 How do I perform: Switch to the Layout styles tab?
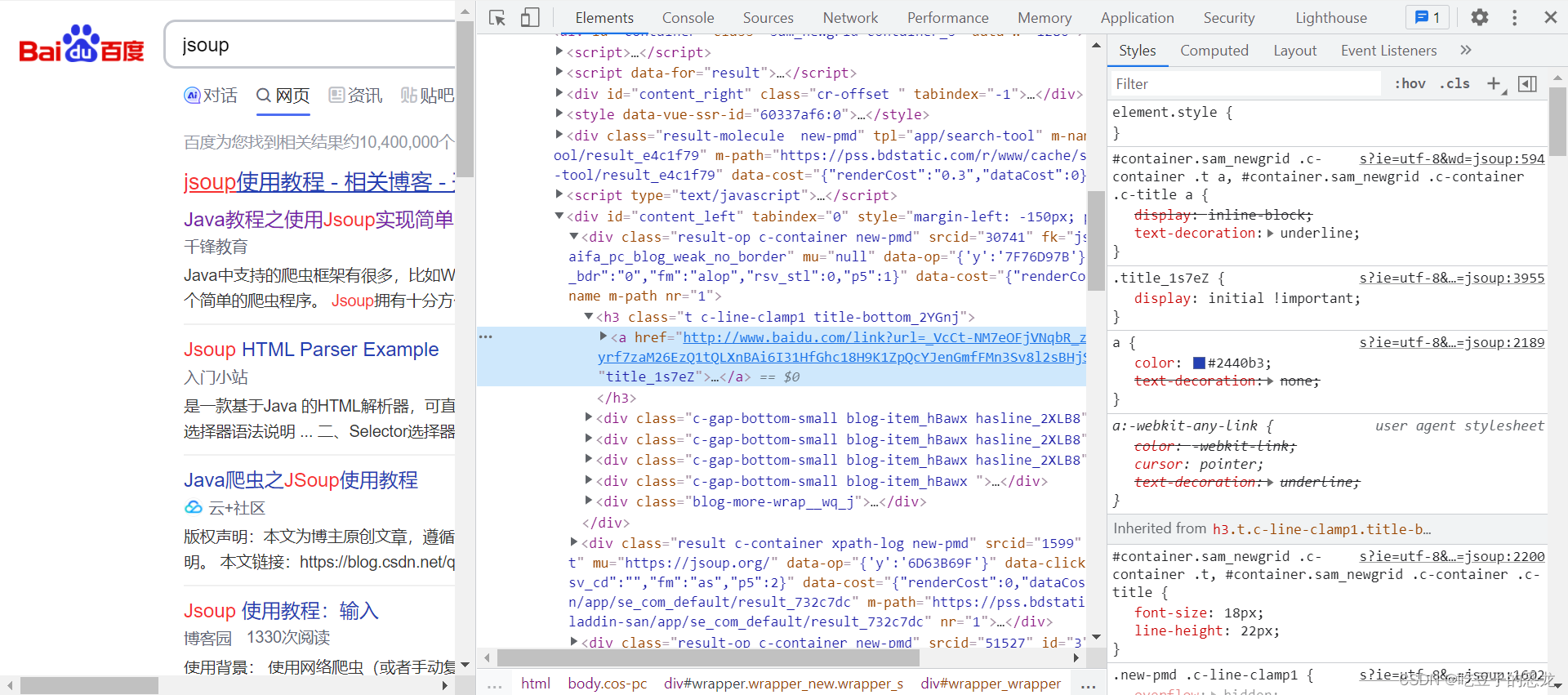(1294, 50)
